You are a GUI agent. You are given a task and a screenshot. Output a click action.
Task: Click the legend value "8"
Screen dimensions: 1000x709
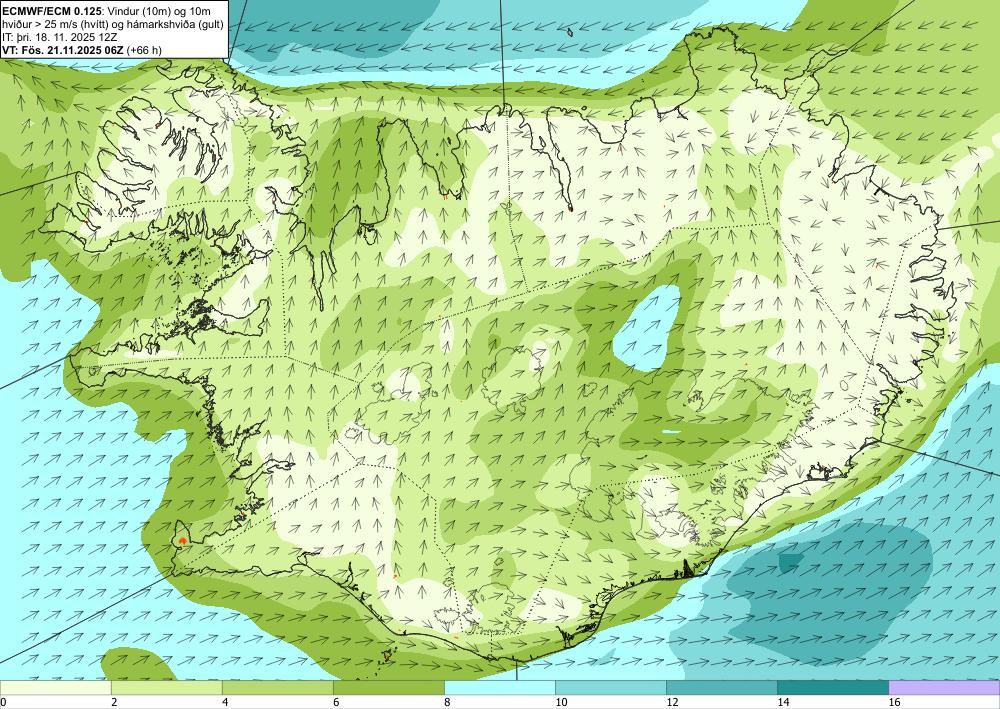[447, 703]
